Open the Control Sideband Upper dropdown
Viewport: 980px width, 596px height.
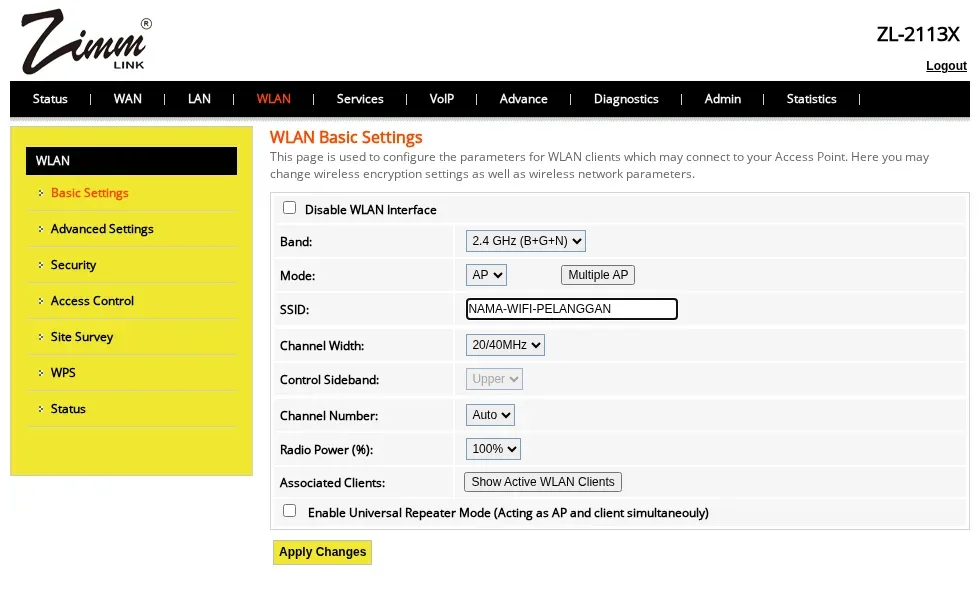coord(494,379)
